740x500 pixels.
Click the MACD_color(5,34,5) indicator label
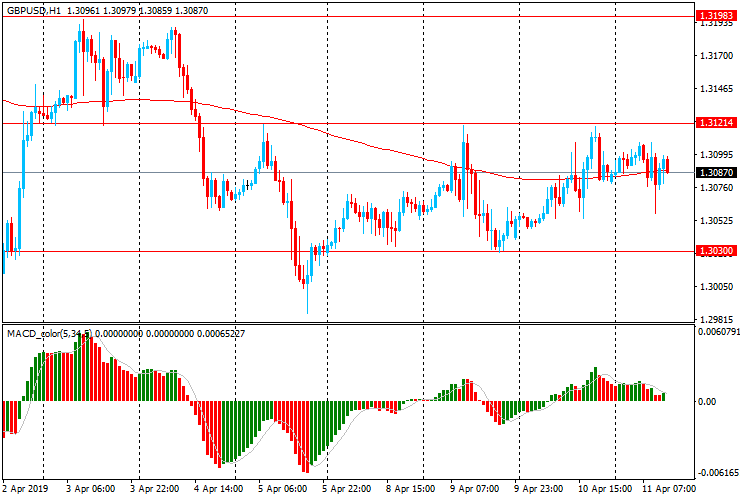pyautogui.click(x=50, y=333)
